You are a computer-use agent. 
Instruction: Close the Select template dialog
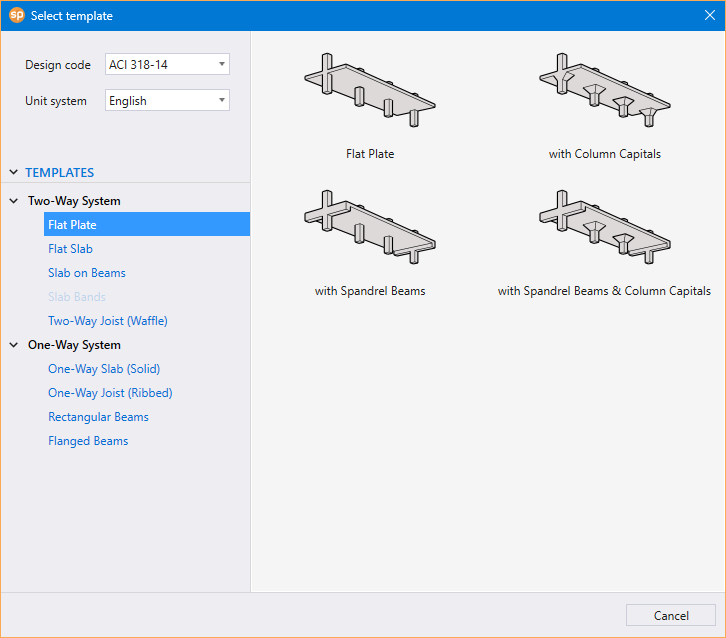(x=709, y=15)
